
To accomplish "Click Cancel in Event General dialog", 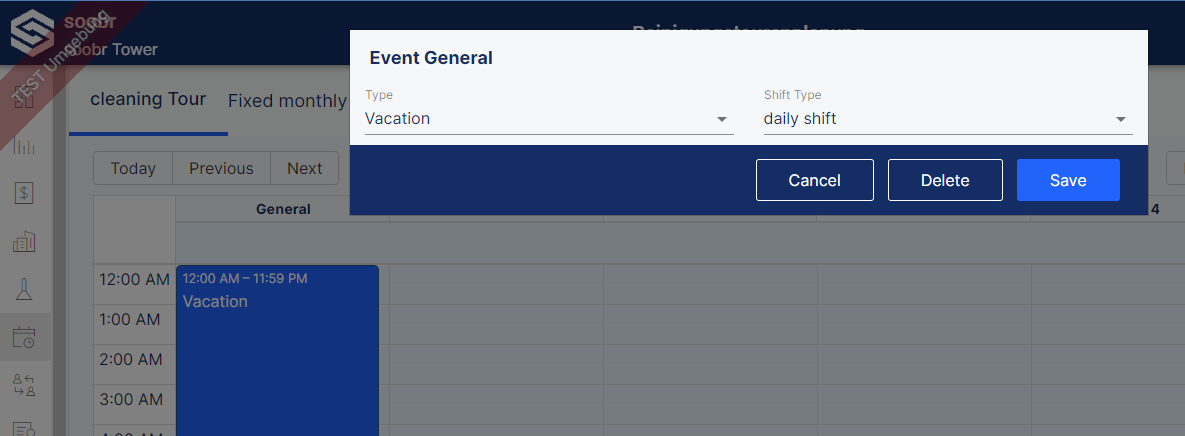I will [815, 180].
